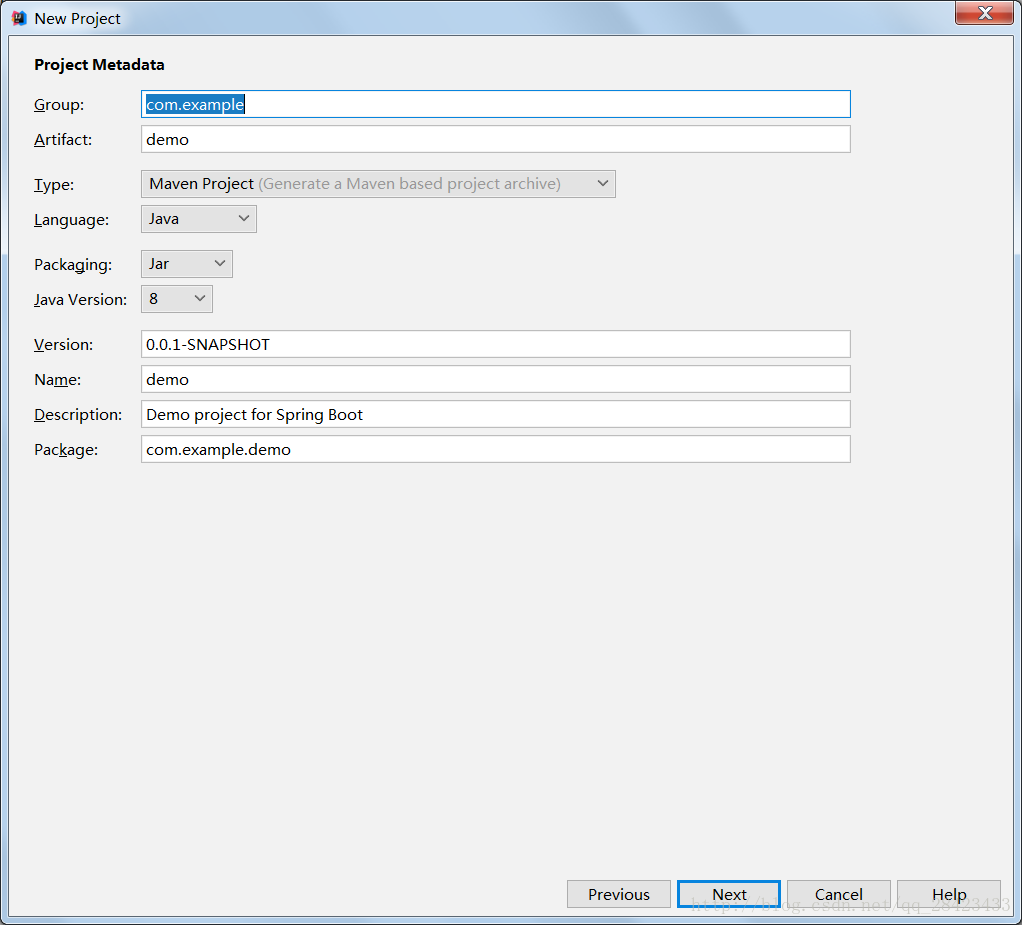Screen dimensions: 1022x925
Task: Click the Package field with com.example.demo
Action: pyautogui.click(x=495, y=450)
